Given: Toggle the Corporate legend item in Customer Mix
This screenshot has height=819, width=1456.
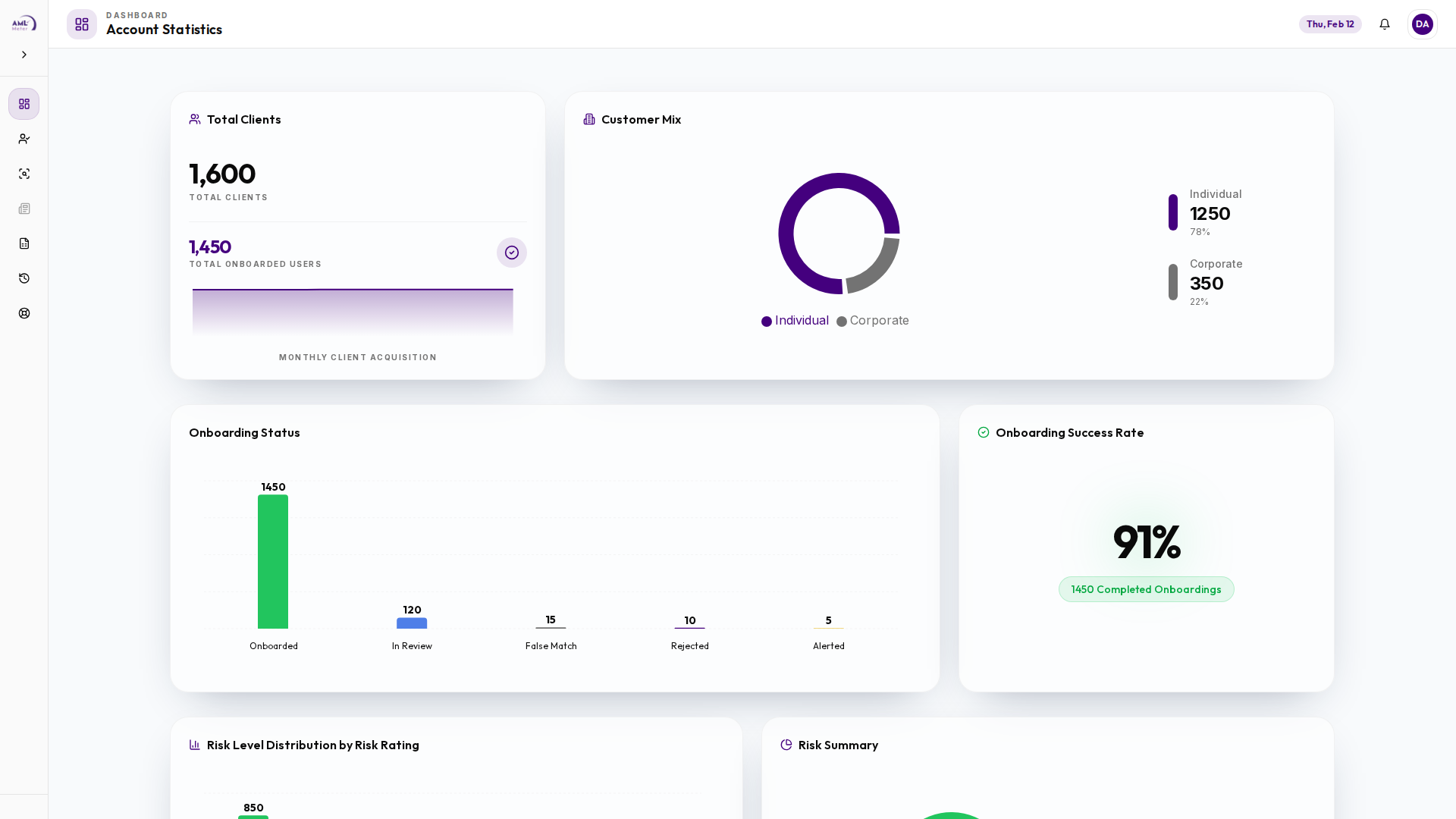Looking at the screenshot, I should click(872, 321).
